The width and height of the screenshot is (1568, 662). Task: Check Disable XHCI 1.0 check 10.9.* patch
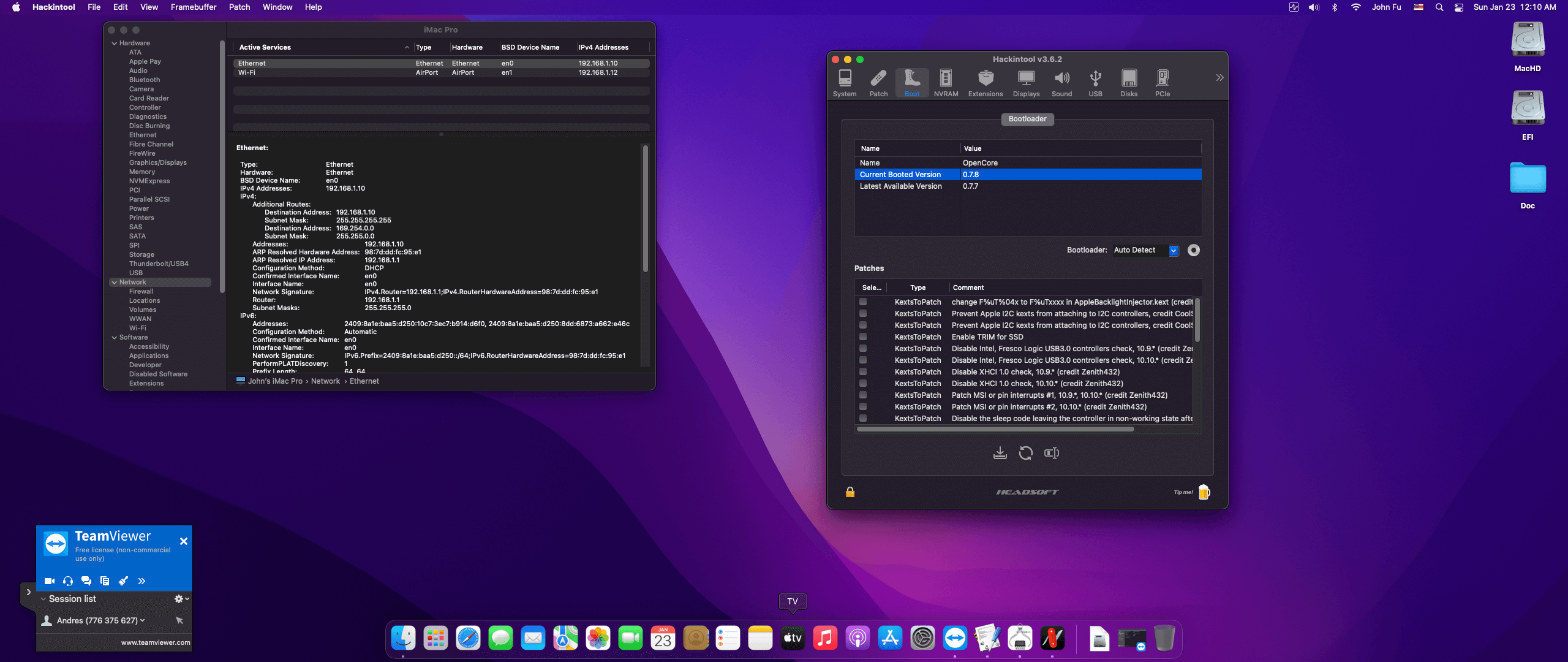pyautogui.click(x=863, y=371)
